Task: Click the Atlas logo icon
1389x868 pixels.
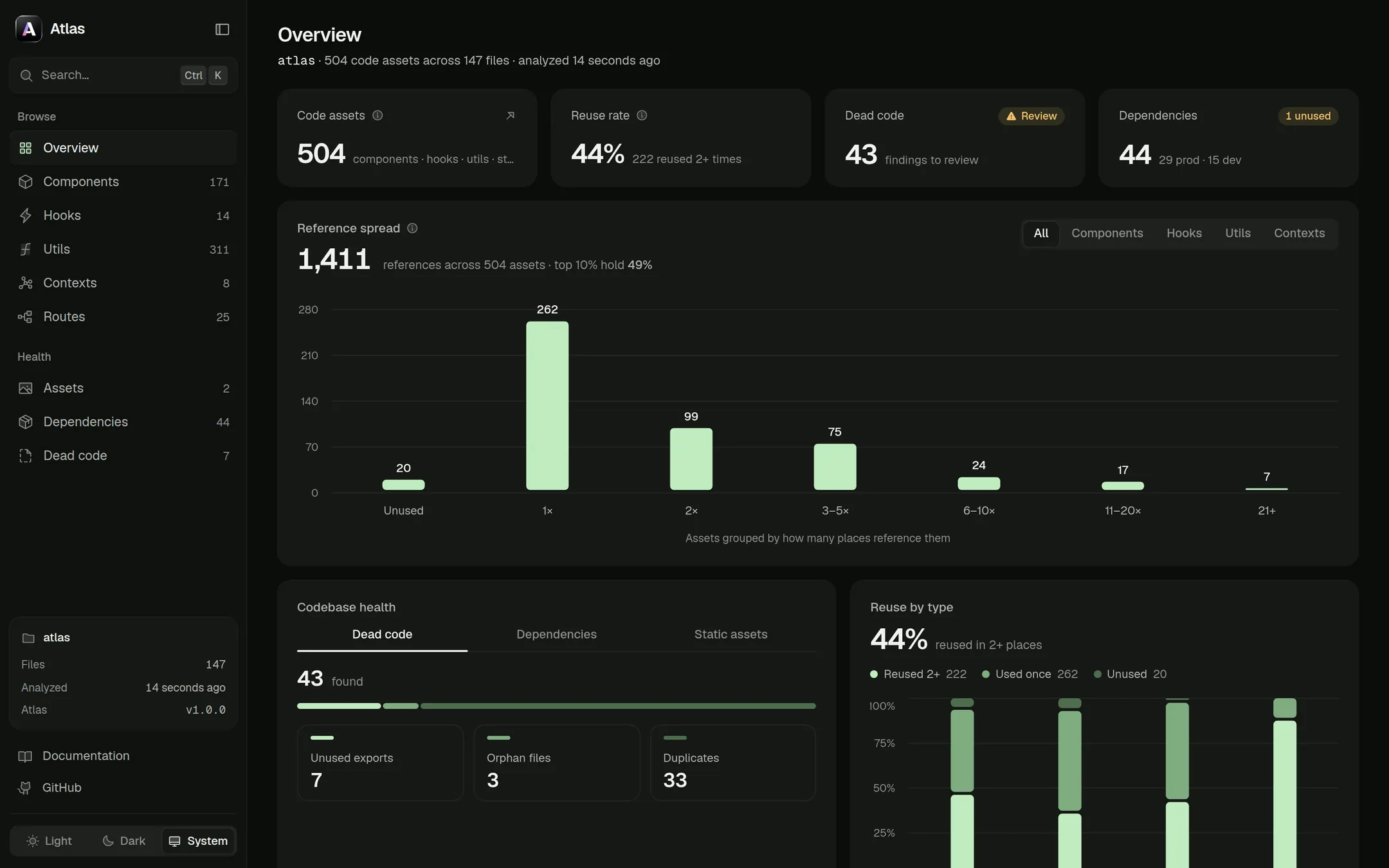Action: (x=28, y=29)
